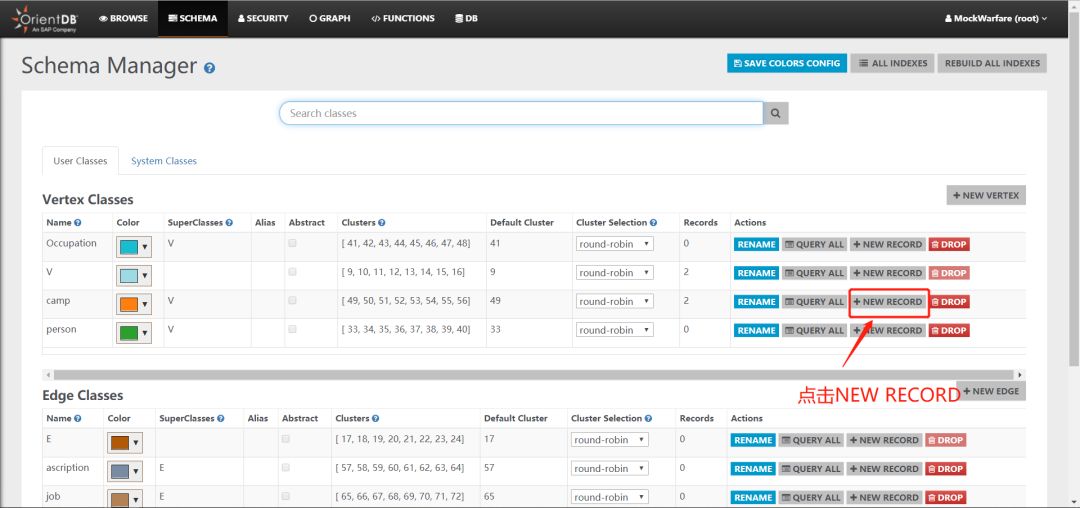The image size is (1080, 508).
Task: Toggle Abstract checkbox for Occupation class
Action: [293, 244]
